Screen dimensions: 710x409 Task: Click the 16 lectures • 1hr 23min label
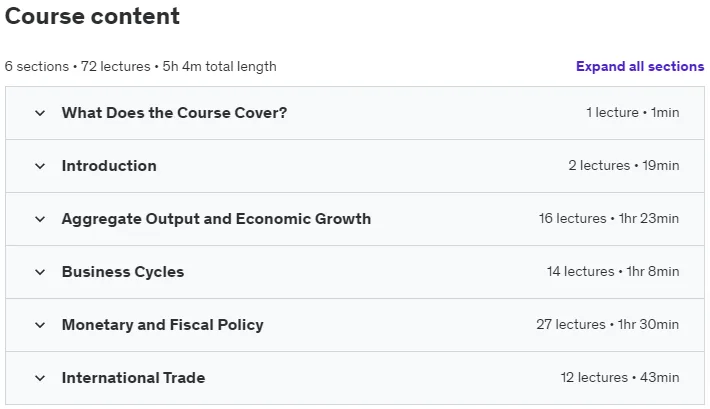[609, 218]
